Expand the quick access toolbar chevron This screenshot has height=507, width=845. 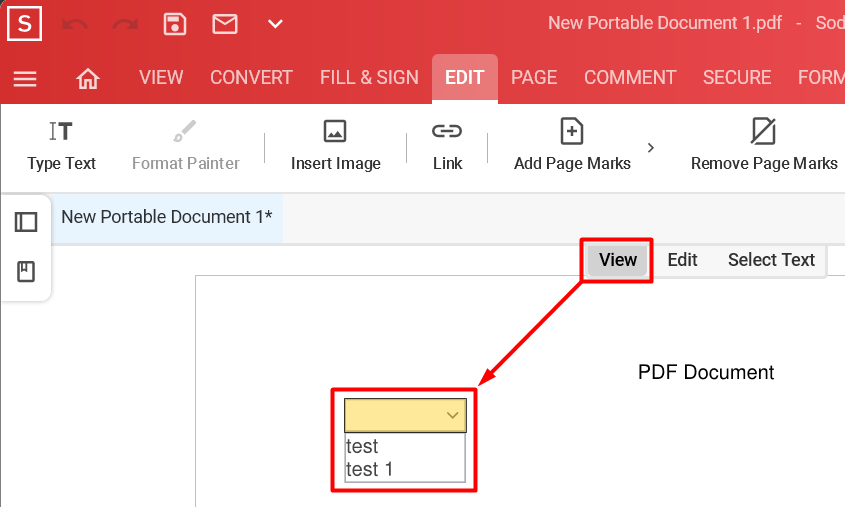[x=275, y=24]
